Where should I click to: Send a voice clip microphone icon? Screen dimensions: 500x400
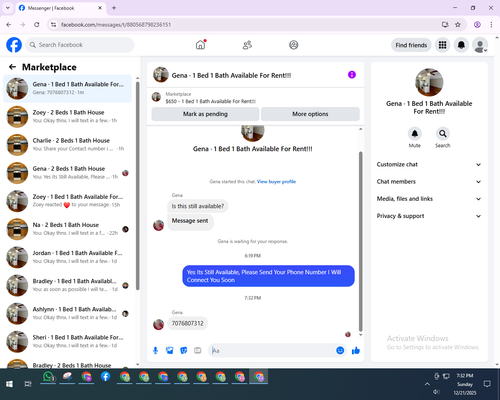(x=155, y=351)
